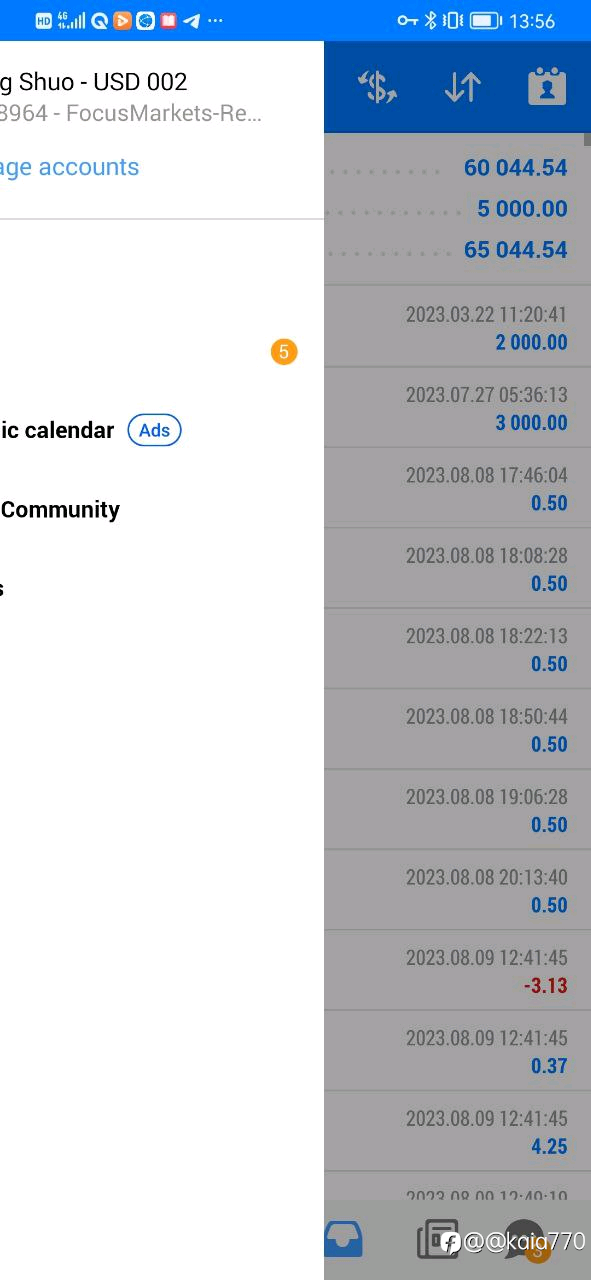Image resolution: width=591 pixels, height=1280 pixels.
Task: Select the 2023.08.08 20:13:40 entry
Action: pos(457,890)
